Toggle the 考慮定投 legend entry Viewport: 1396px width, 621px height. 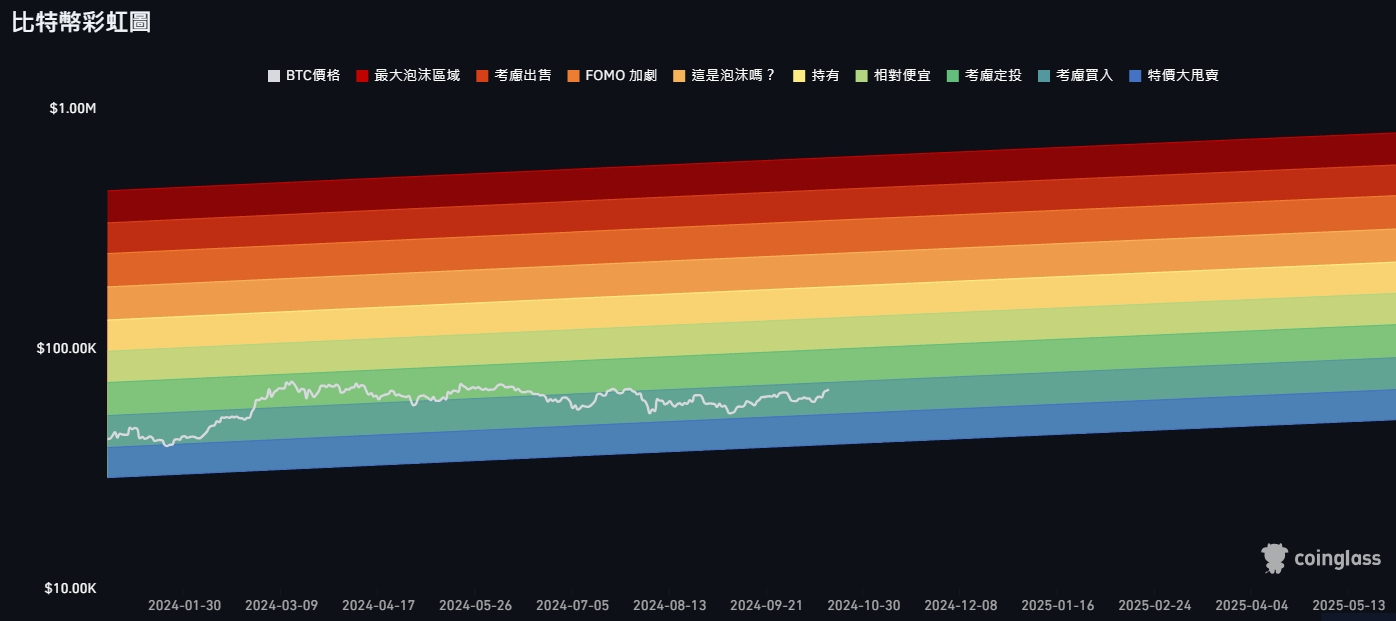(x=983, y=76)
